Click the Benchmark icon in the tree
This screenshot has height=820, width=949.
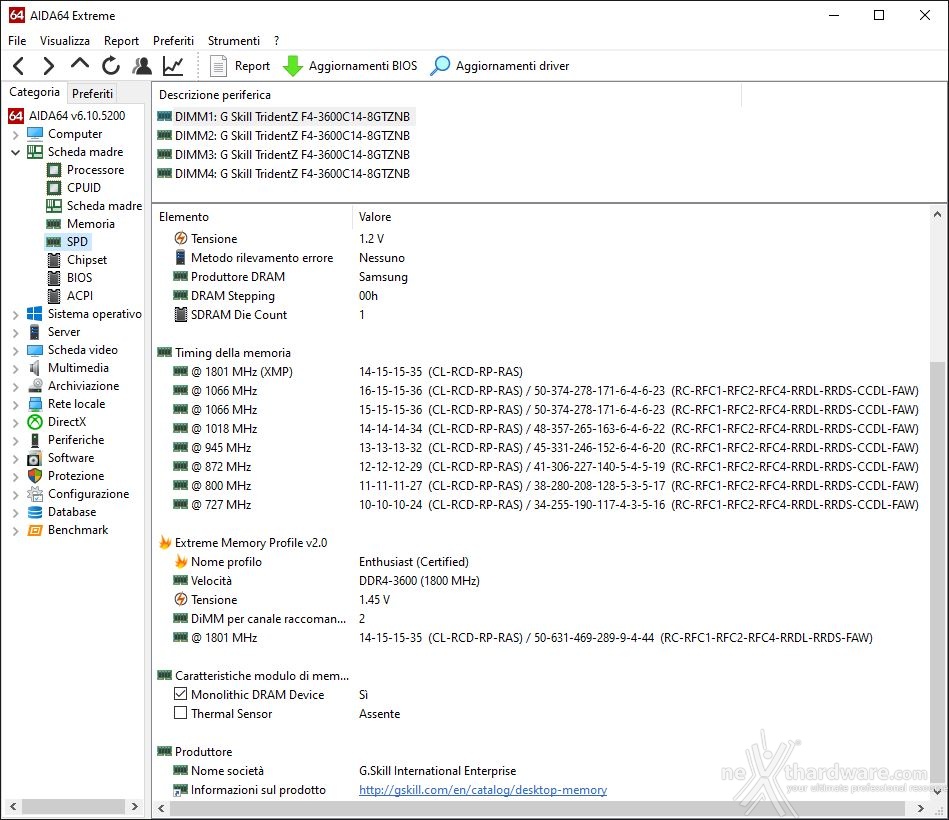35,530
